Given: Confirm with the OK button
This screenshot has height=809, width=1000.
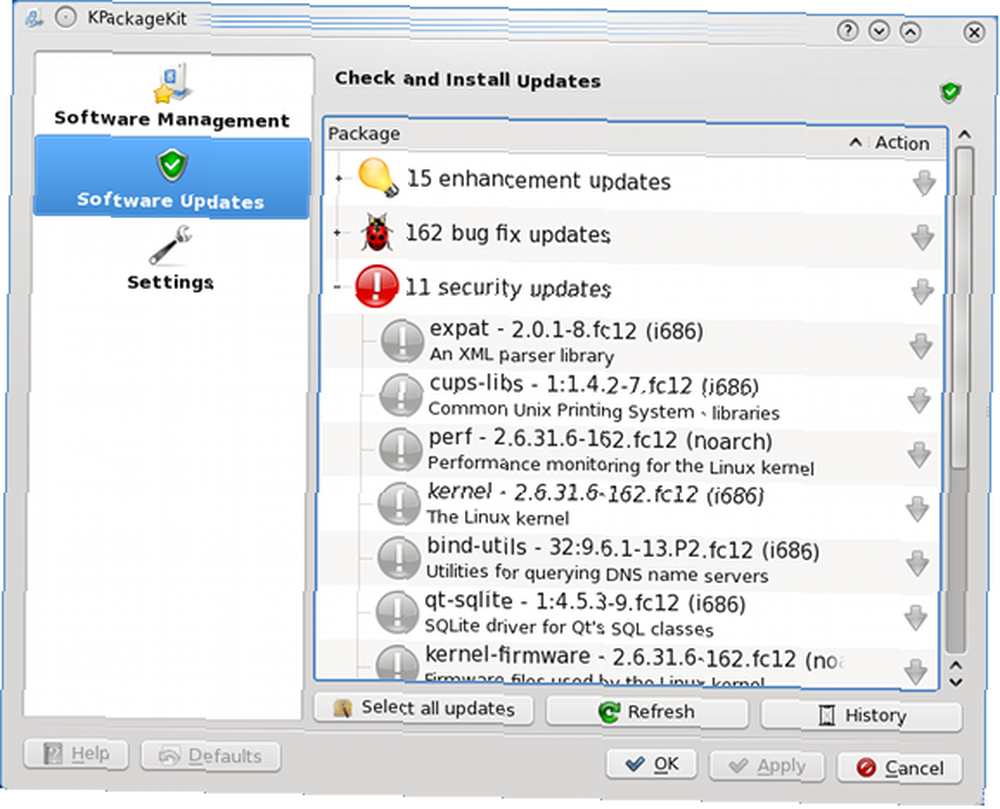Looking at the screenshot, I should [652, 764].
